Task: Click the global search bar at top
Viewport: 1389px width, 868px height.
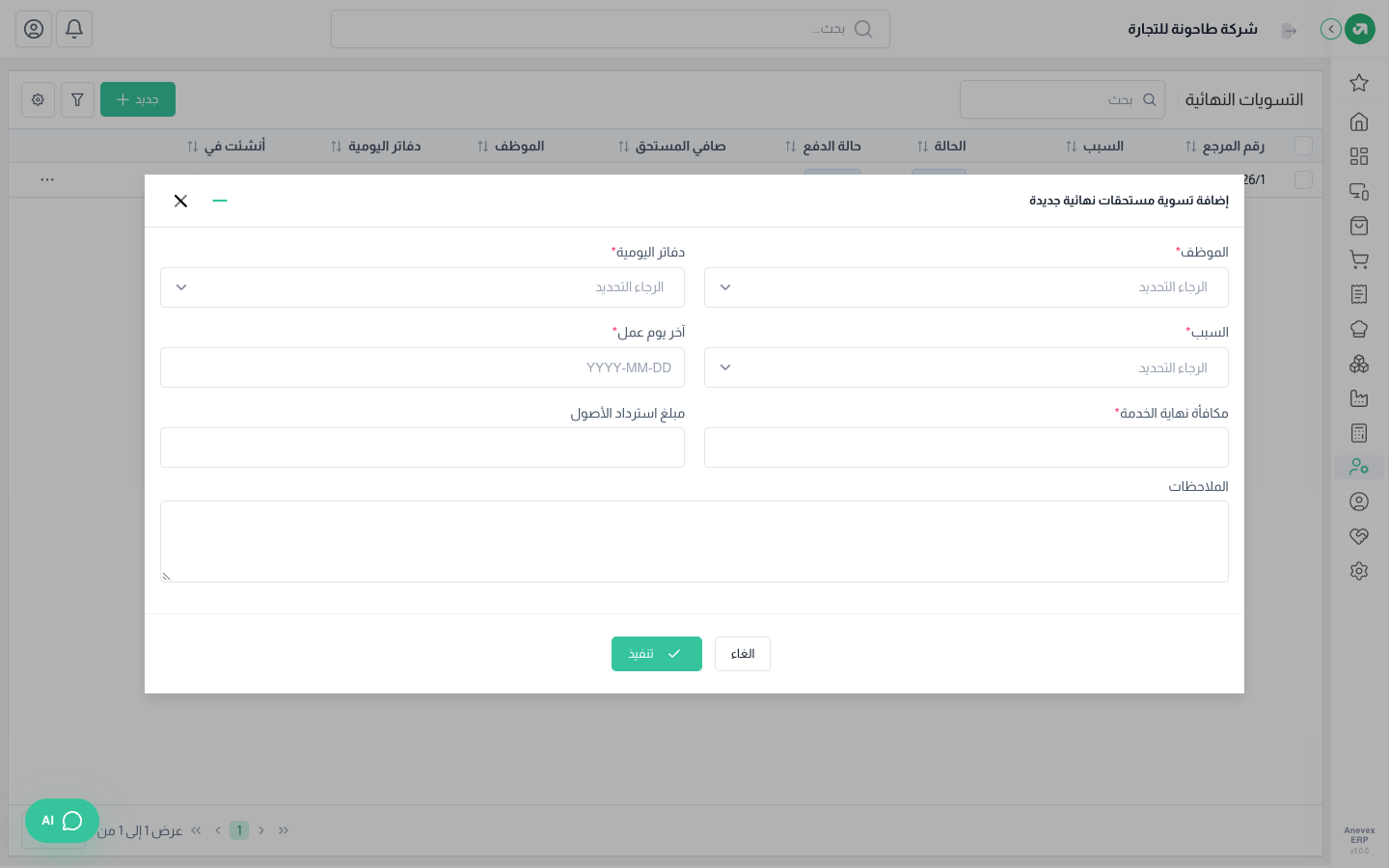Action: pyautogui.click(x=611, y=29)
